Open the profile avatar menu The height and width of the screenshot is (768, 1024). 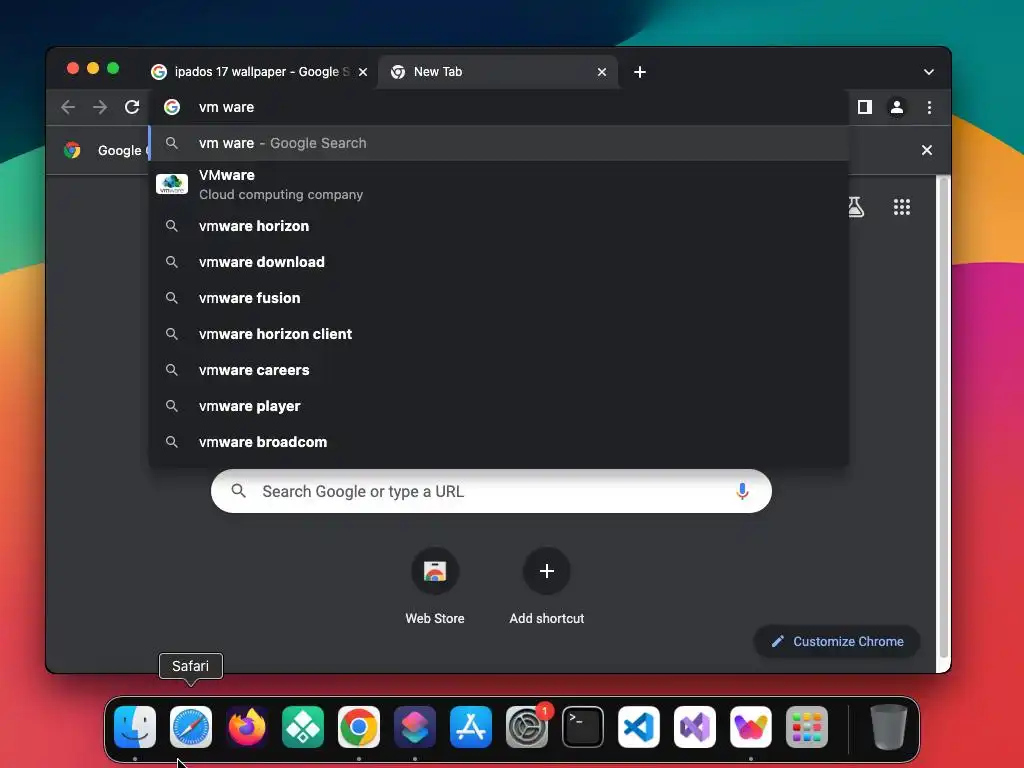tap(897, 107)
